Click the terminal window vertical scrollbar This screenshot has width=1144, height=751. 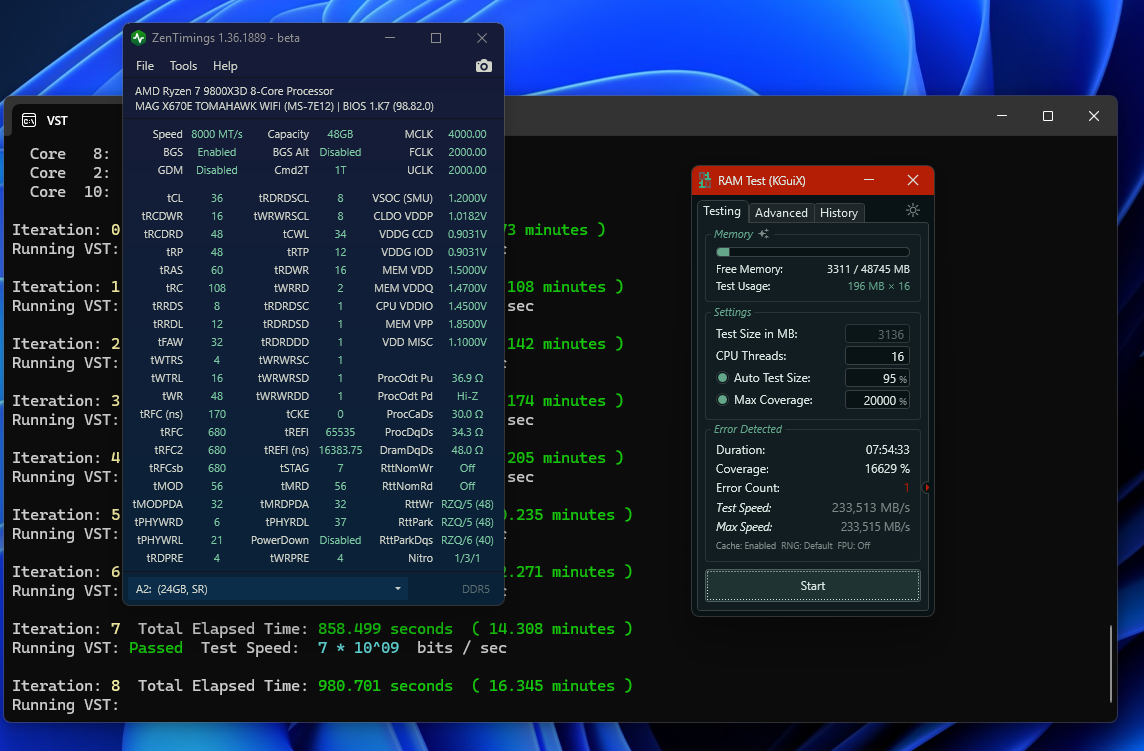coord(1111,663)
